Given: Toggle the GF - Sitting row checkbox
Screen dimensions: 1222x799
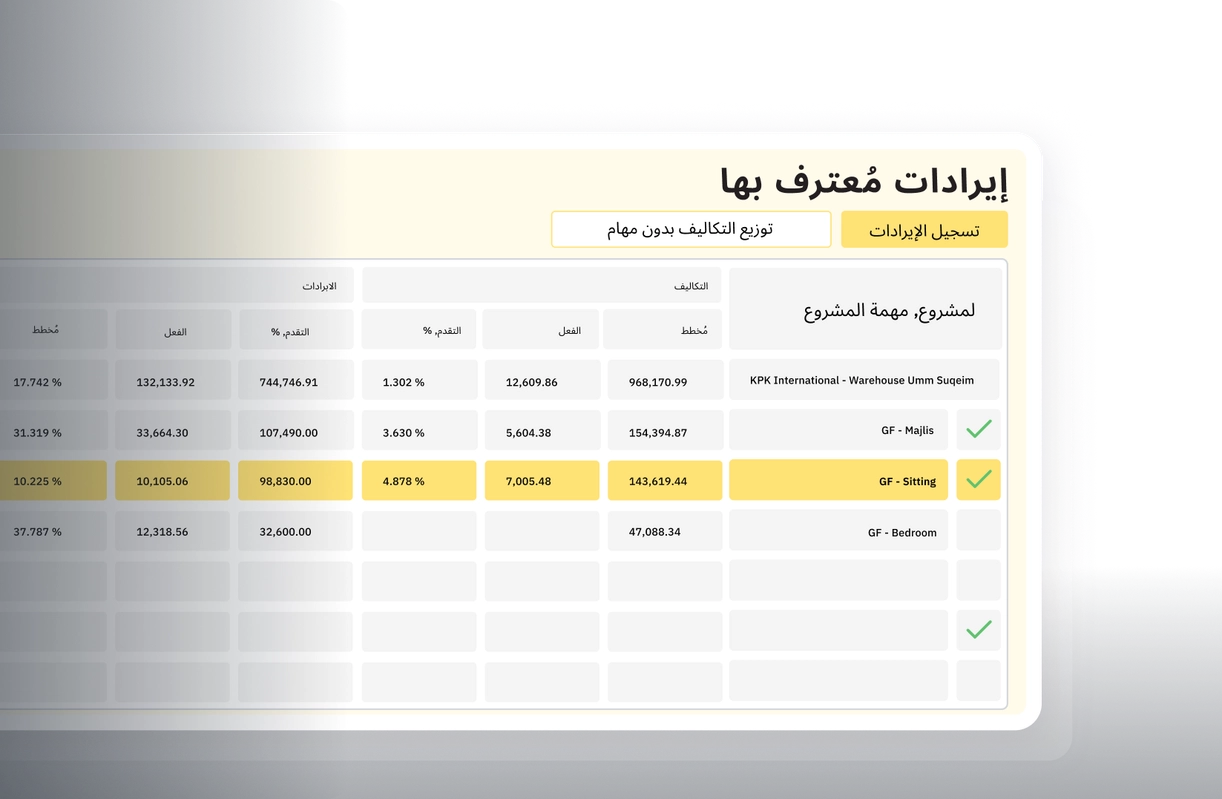Looking at the screenshot, I should click(x=979, y=480).
